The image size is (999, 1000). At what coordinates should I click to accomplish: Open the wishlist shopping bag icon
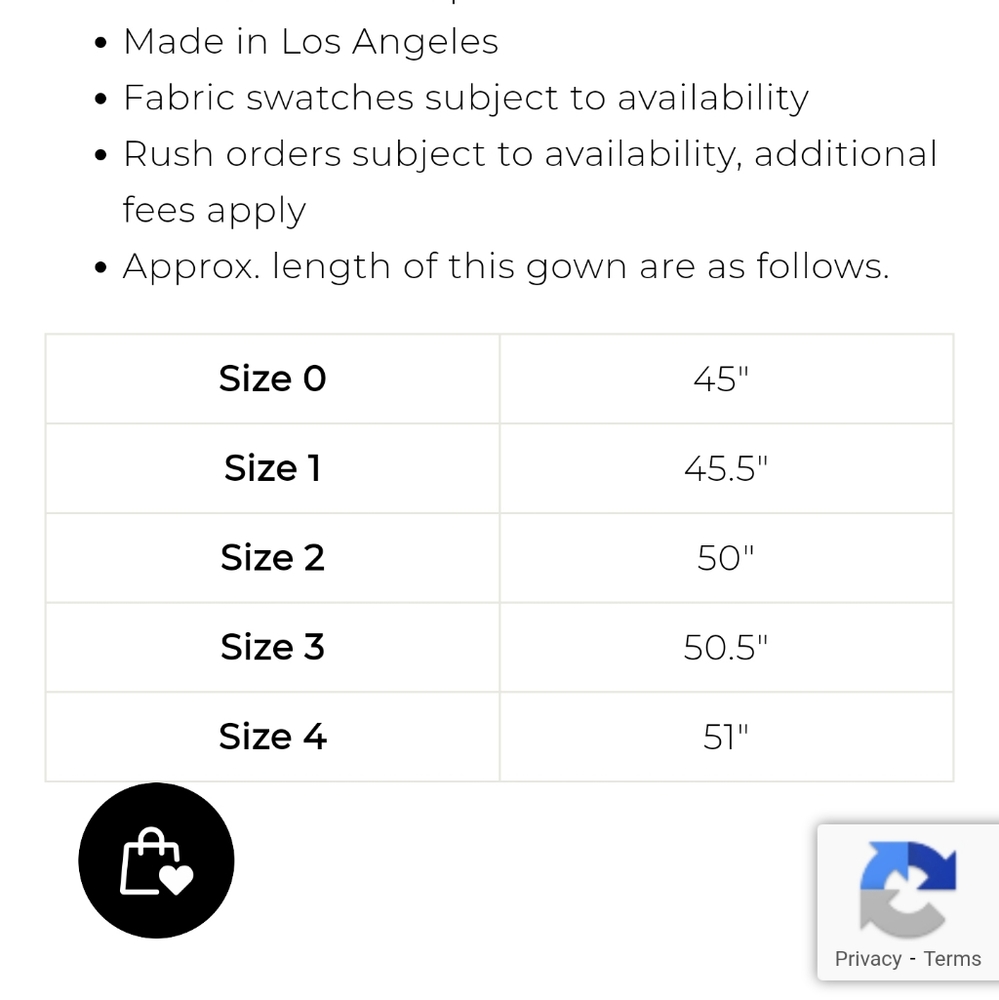pos(156,861)
